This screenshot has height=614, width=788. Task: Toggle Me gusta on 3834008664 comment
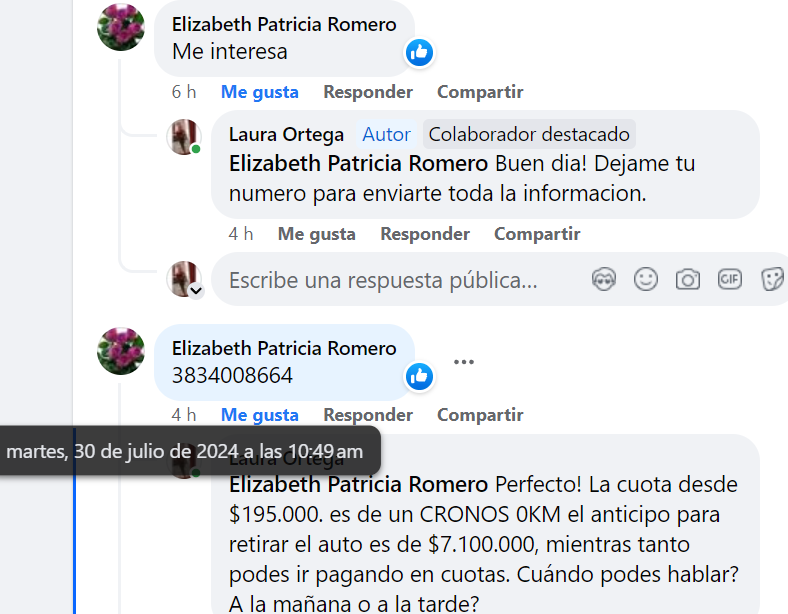[x=260, y=415]
